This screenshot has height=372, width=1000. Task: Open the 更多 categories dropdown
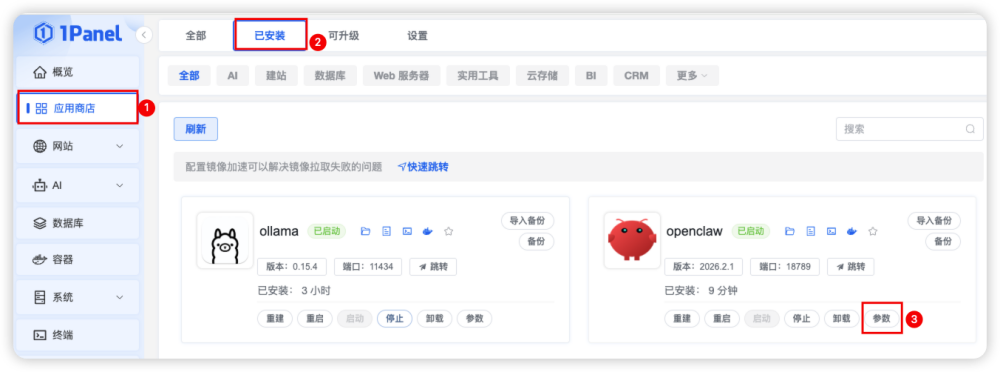[692, 75]
